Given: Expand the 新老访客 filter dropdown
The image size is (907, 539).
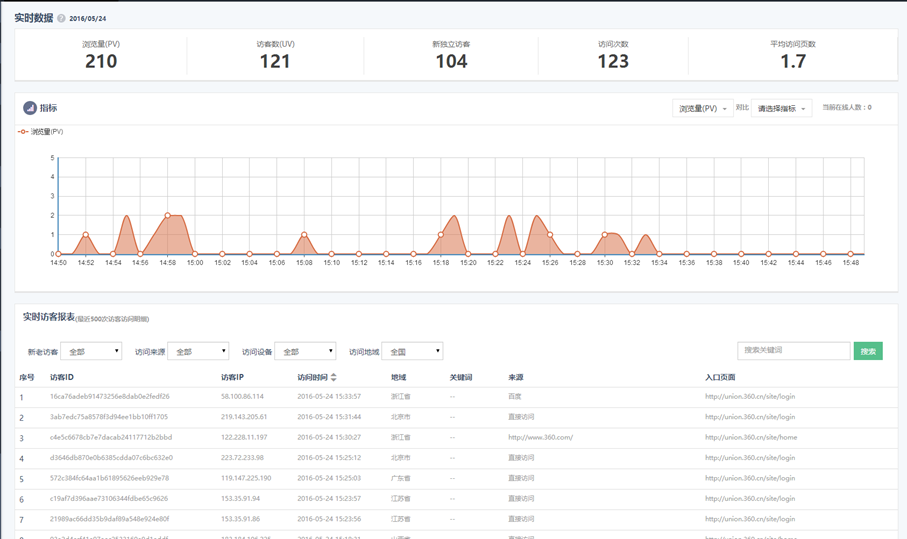Looking at the screenshot, I should click(x=91, y=352).
